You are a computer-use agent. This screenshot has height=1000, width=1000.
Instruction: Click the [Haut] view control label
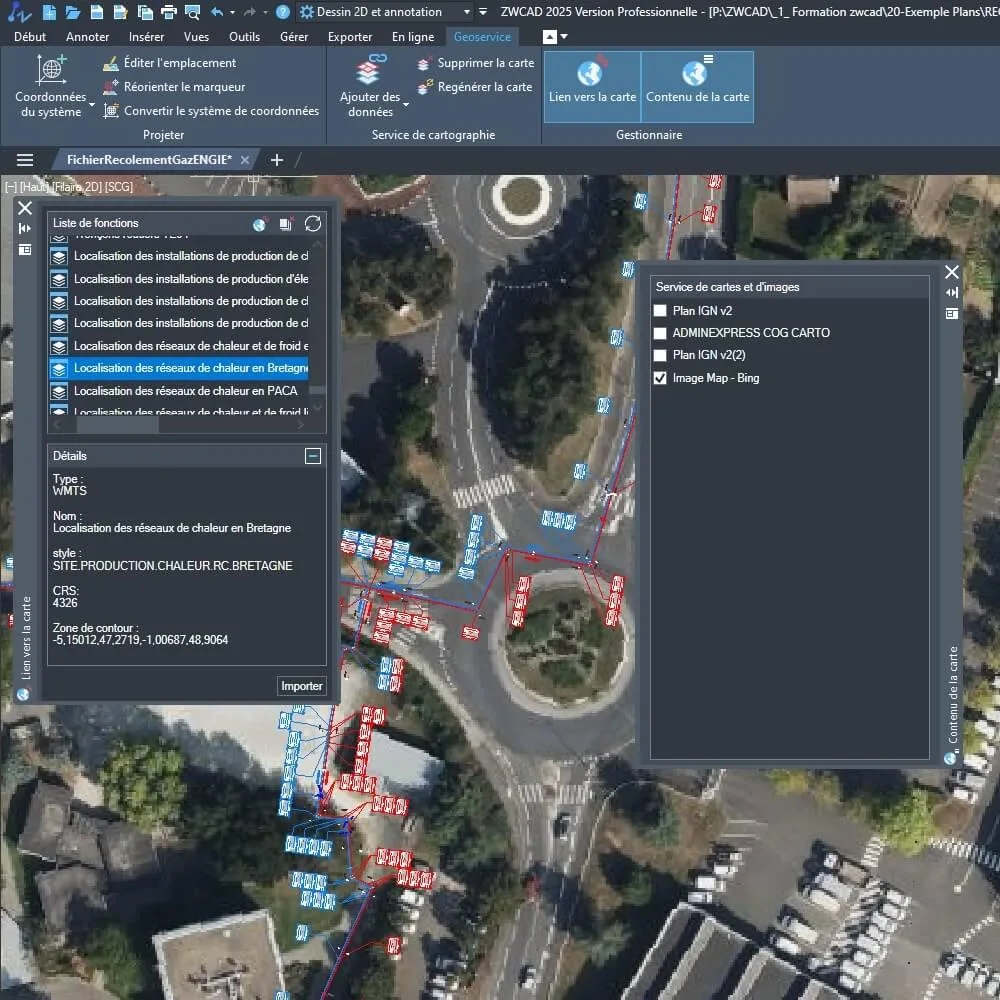[x=34, y=187]
